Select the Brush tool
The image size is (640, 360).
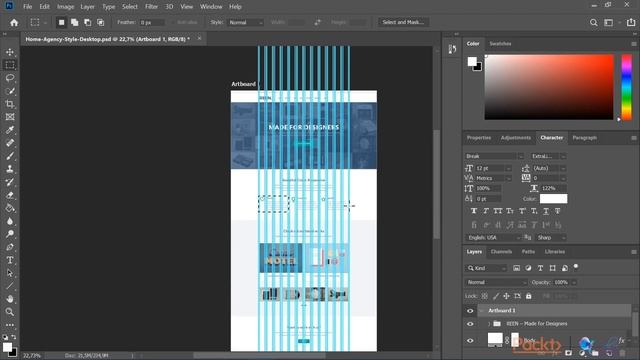[10, 156]
